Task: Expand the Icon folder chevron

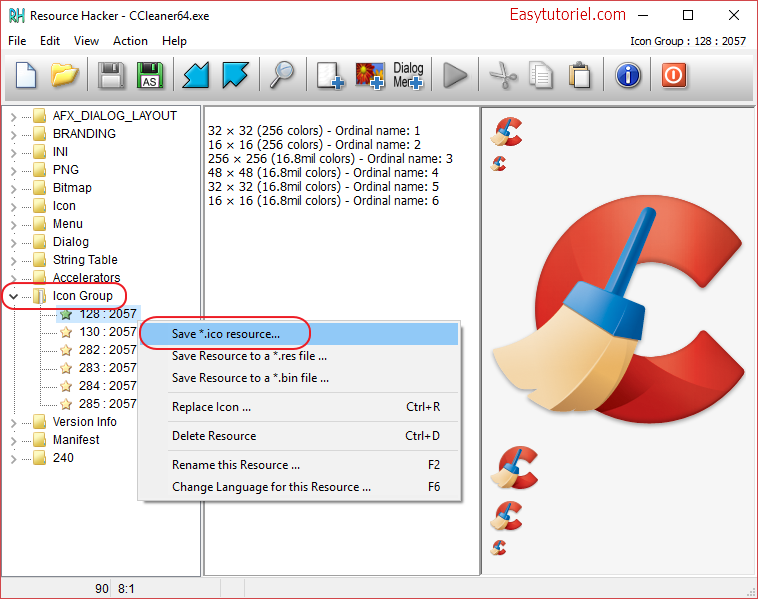Action: [14, 207]
